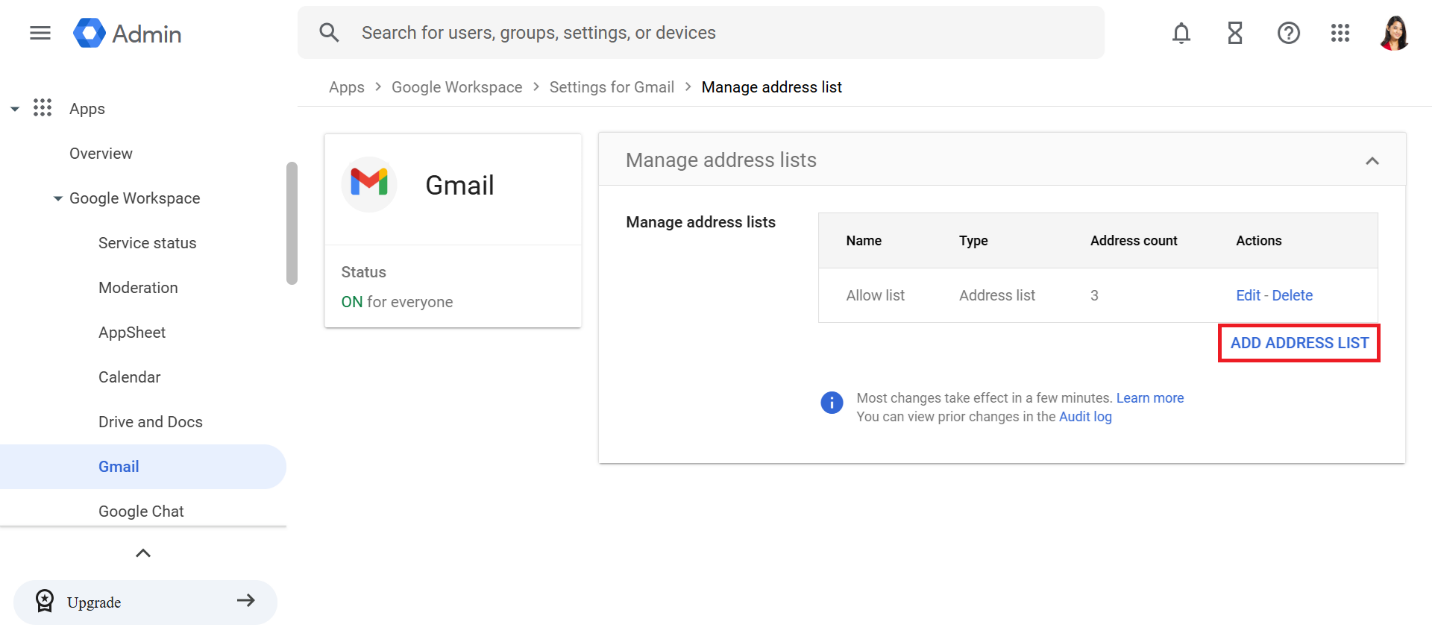The height and width of the screenshot is (639, 1432).
Task: Open the help question mark icon
Action: click(x=1289, y=33)
